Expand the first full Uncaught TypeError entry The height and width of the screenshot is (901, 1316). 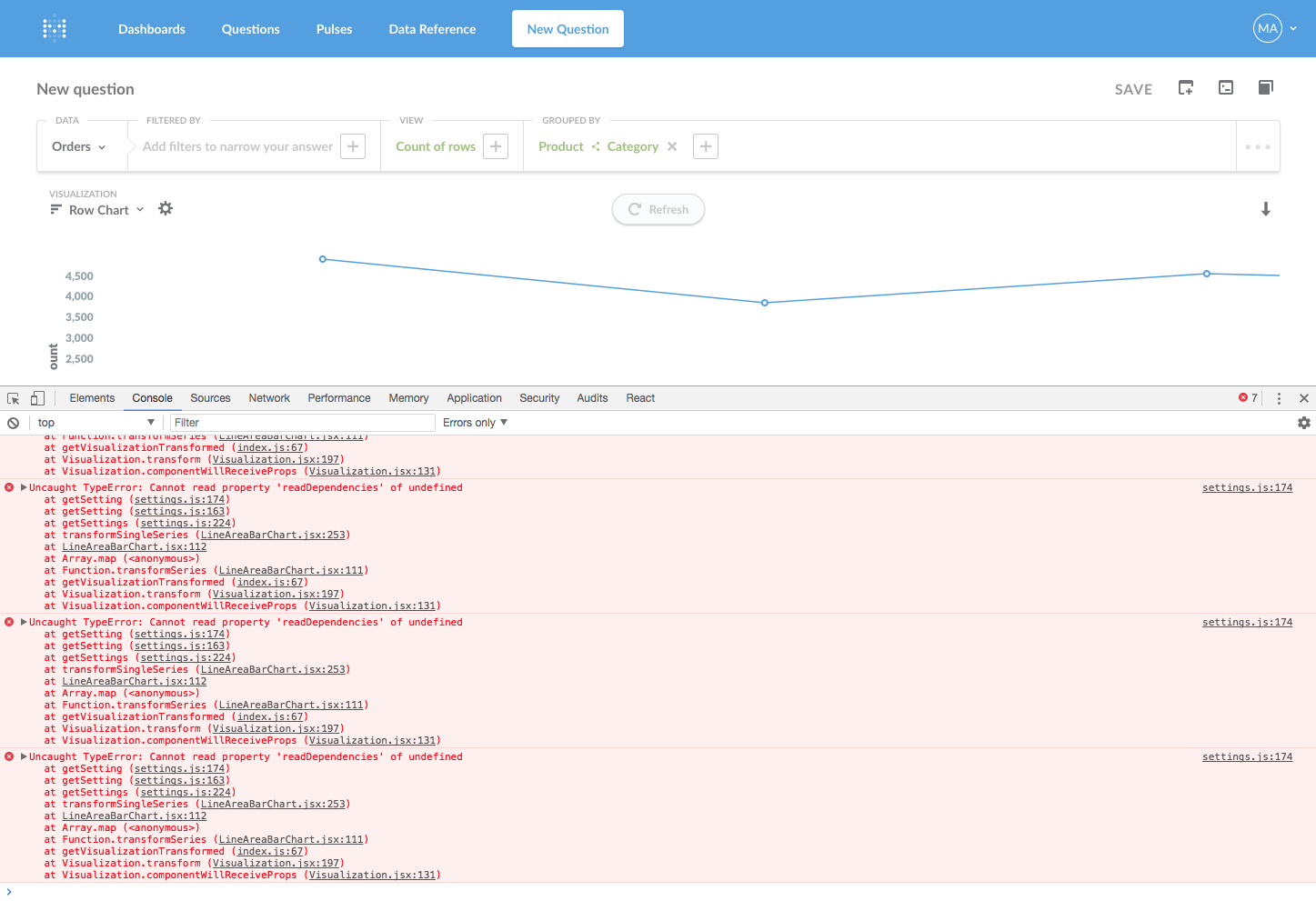[24, 487]
